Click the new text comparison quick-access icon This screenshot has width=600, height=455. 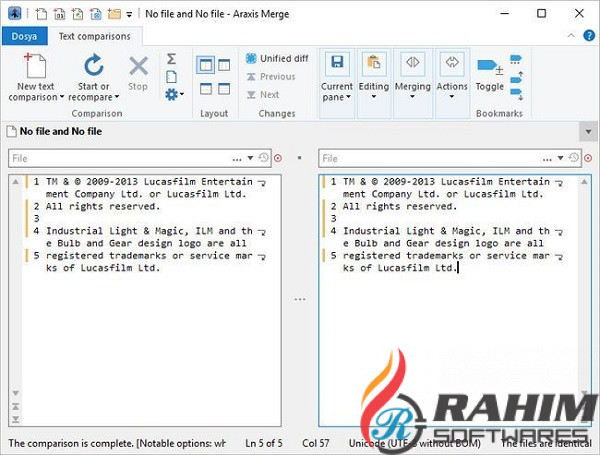pyautogui.click(x=41, y=14)
